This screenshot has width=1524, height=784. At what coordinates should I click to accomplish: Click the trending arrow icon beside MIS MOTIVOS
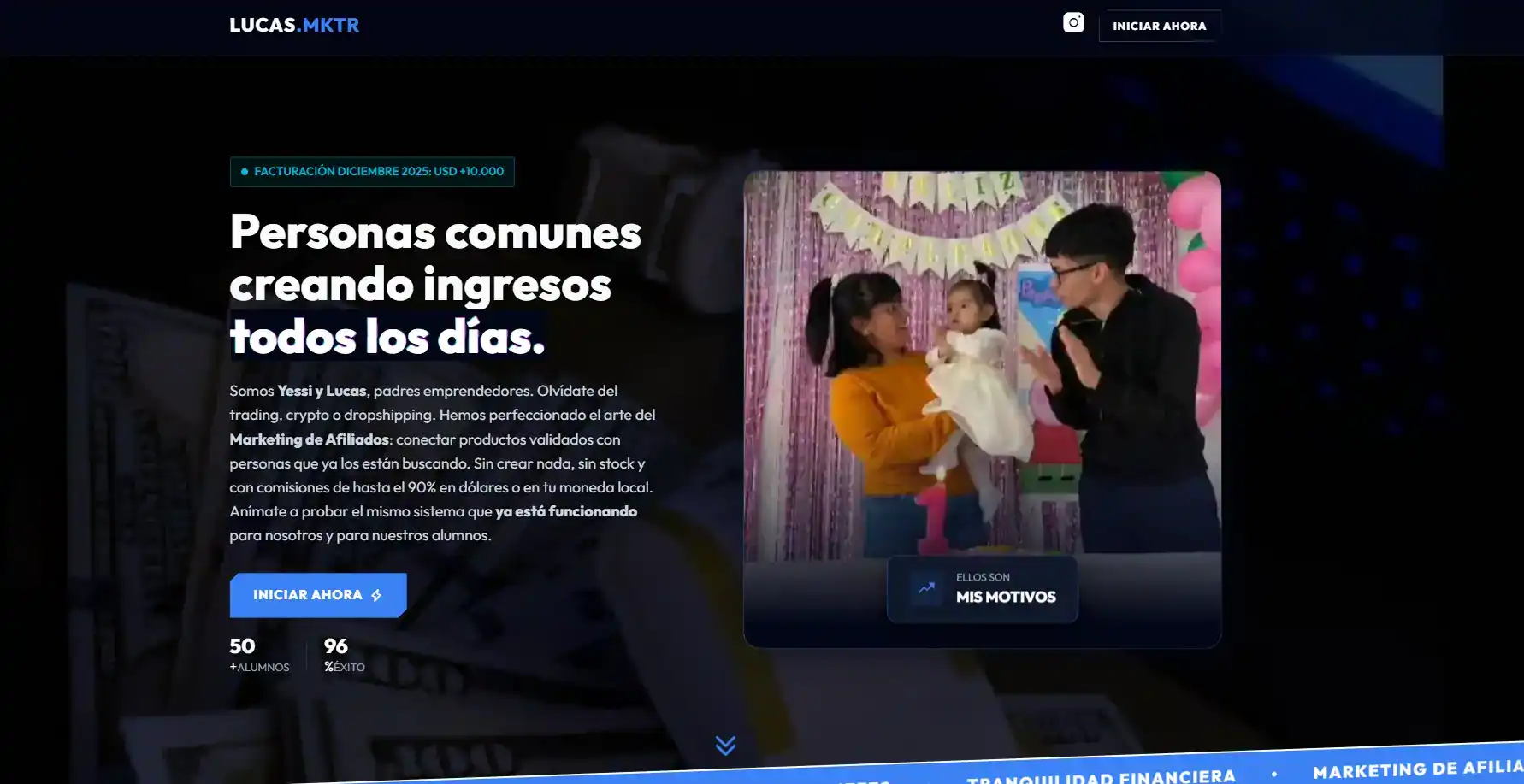[x=926, y=588]
